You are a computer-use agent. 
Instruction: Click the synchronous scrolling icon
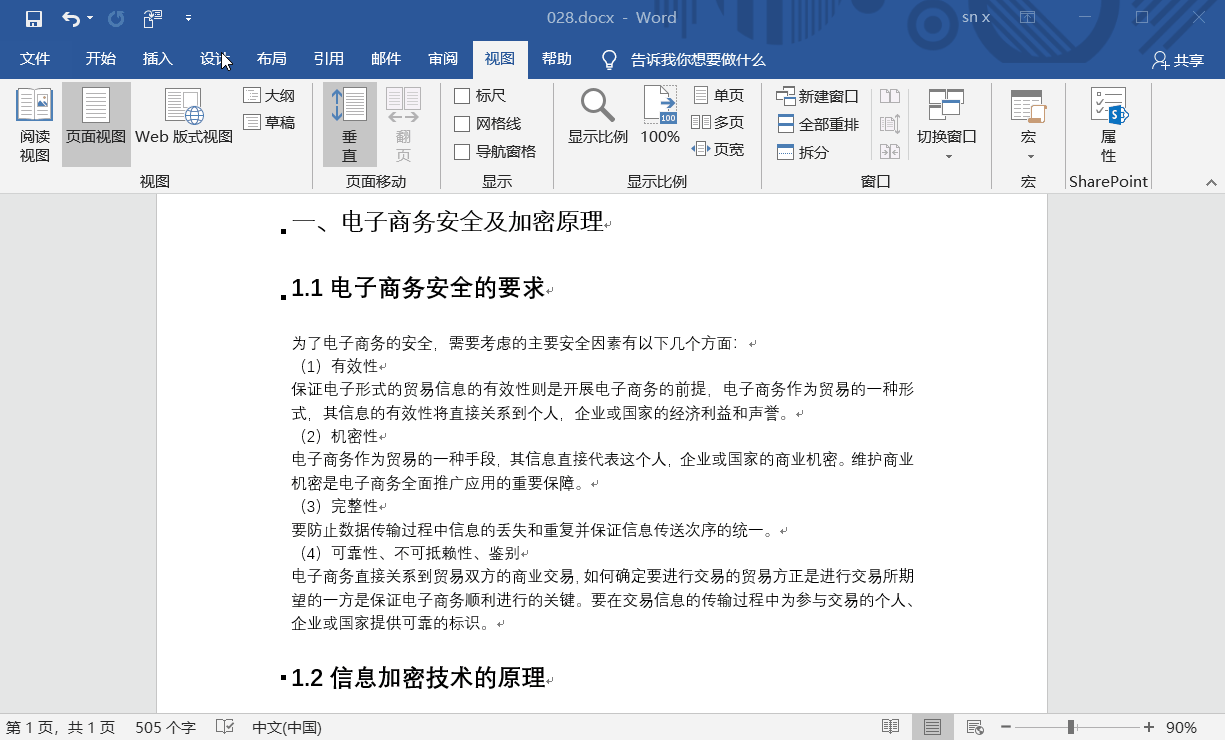coord(890,124)
